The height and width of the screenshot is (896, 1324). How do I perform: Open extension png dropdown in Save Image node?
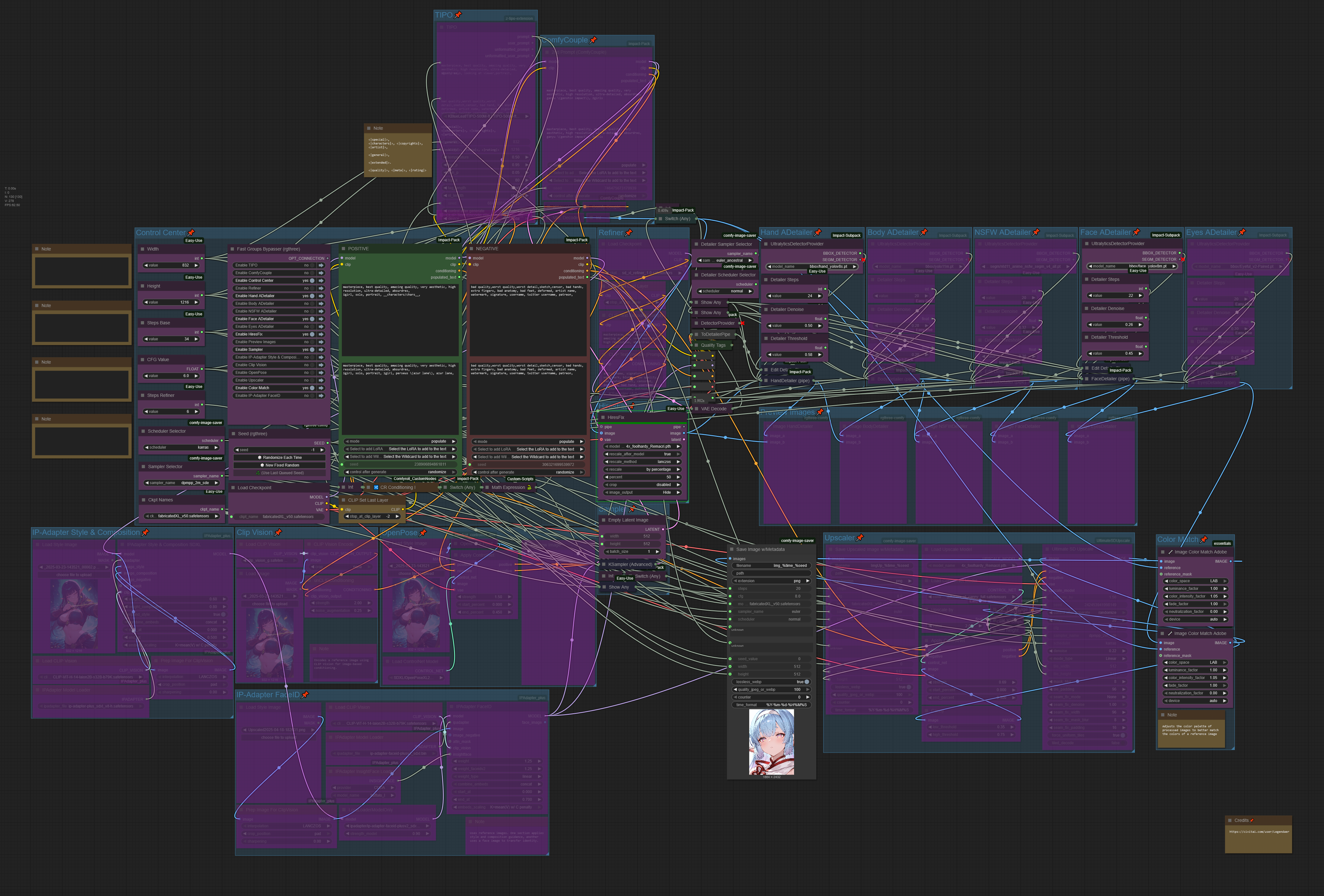click(771, 581)
